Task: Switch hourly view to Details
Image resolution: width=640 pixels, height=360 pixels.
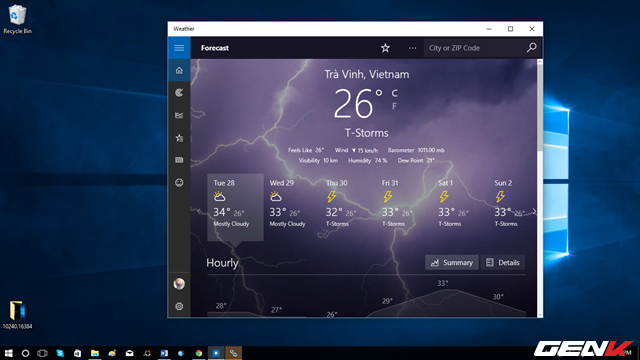Action: (x=502, y=262)
